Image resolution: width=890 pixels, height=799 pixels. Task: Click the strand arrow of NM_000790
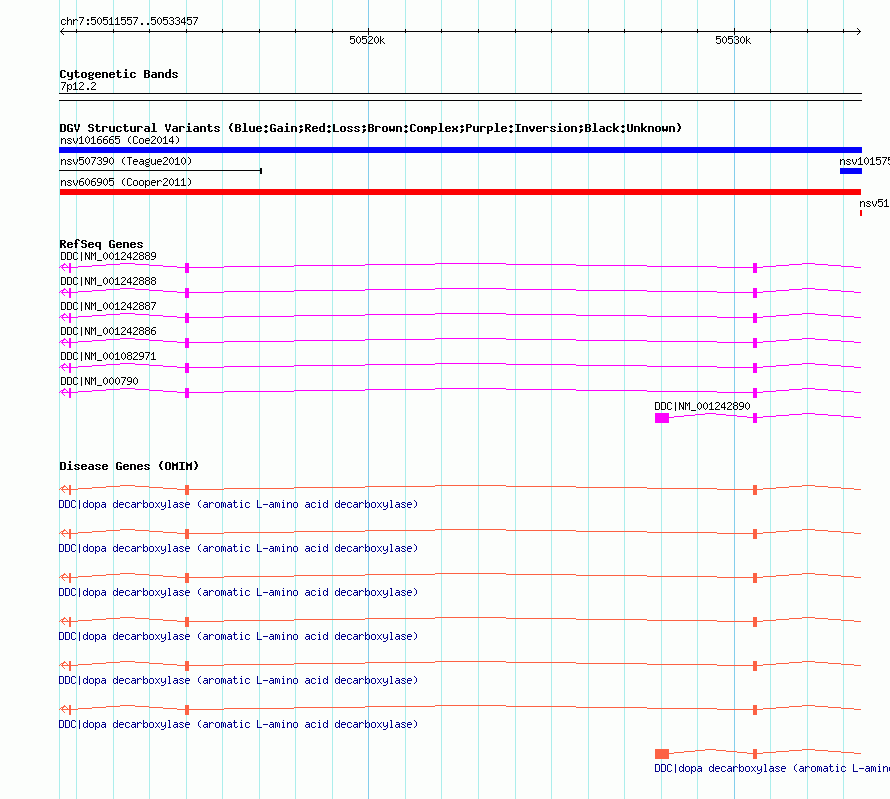[65, 393]
